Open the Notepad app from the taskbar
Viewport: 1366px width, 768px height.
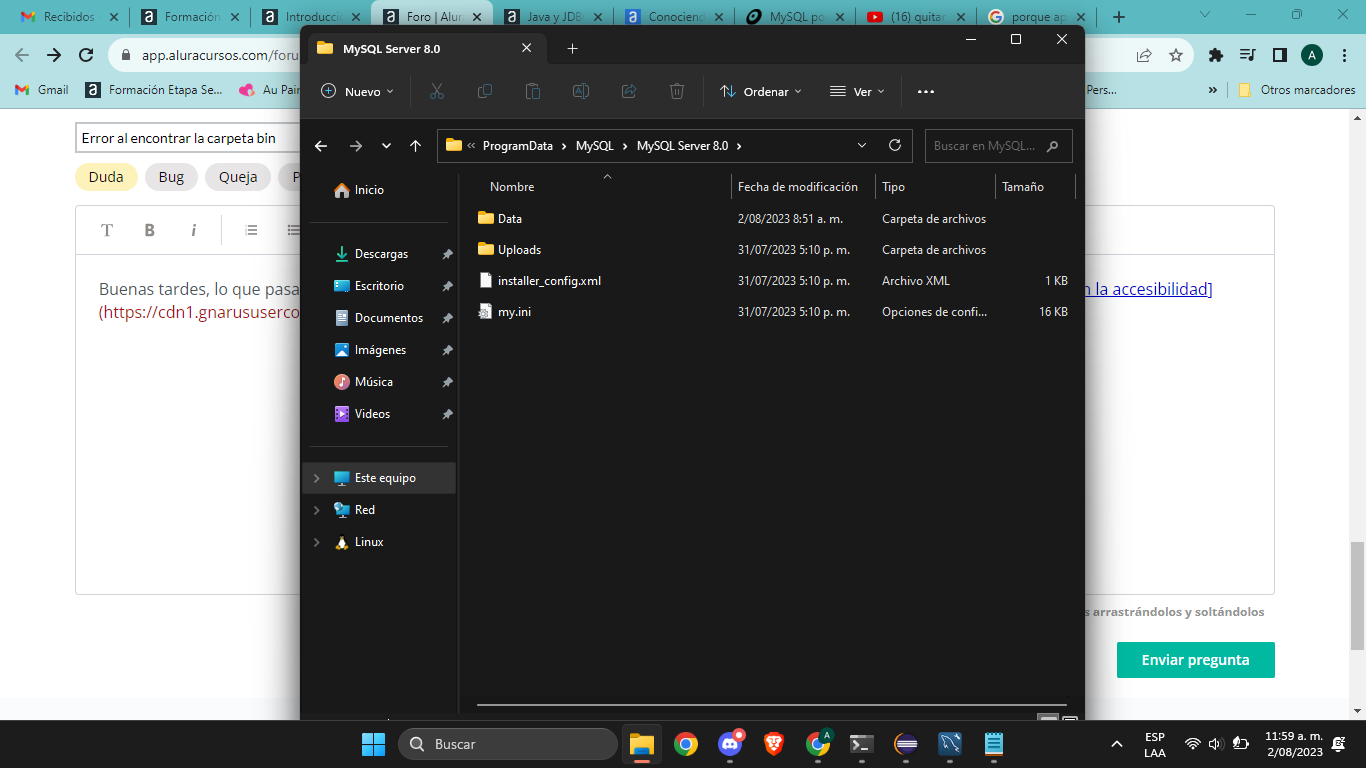[x=994, y=744]
